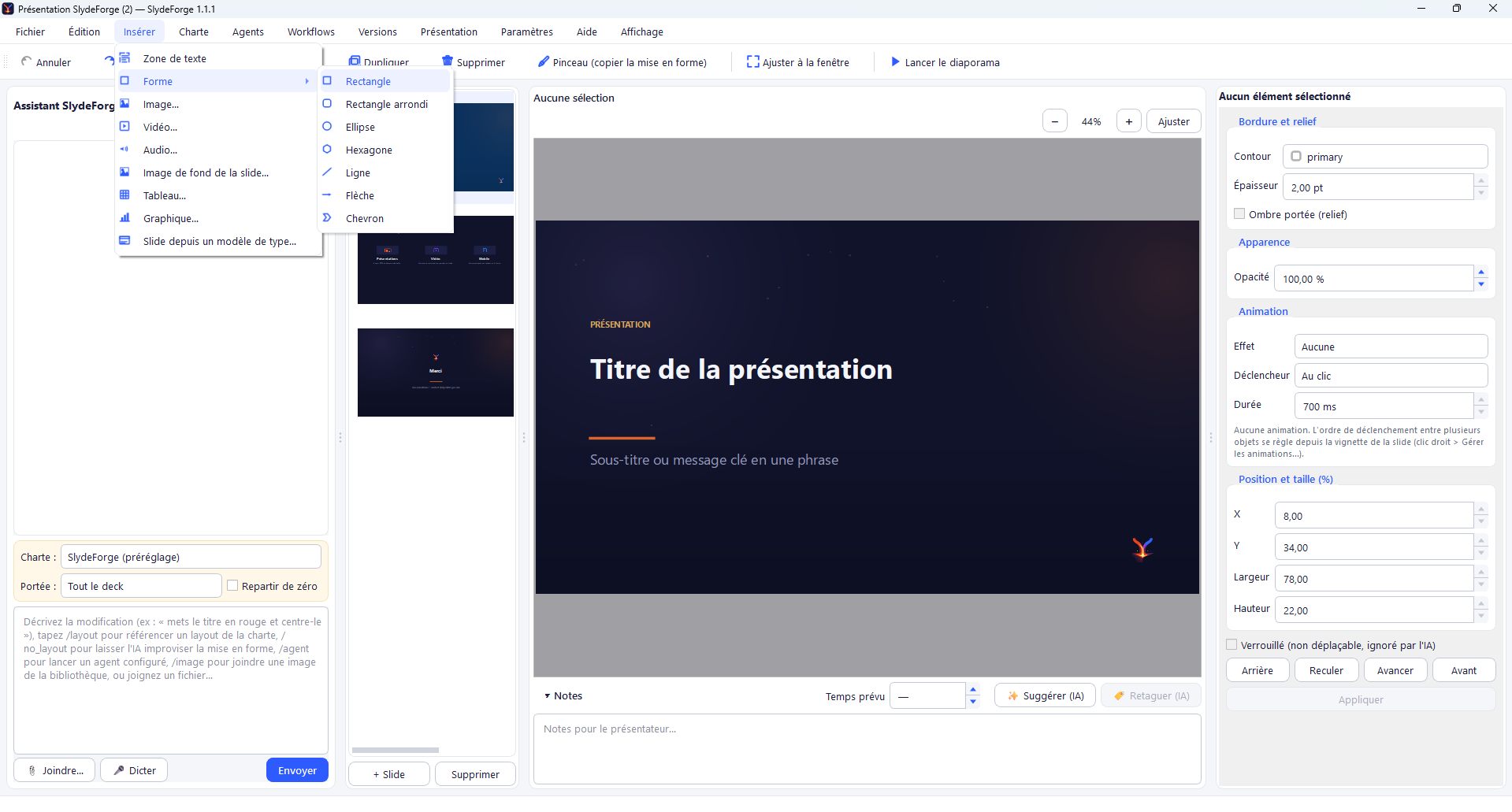Click the Chevron shape icon in submenu

[x=327, y=218]
